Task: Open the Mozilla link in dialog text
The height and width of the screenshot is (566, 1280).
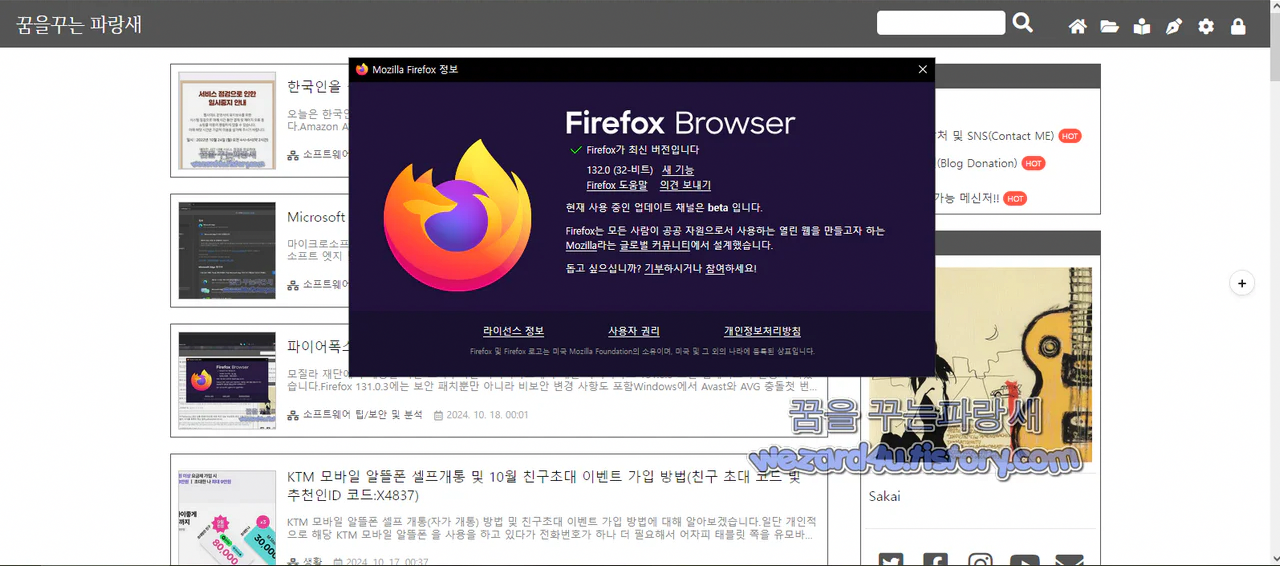Action: click(582, 245)
